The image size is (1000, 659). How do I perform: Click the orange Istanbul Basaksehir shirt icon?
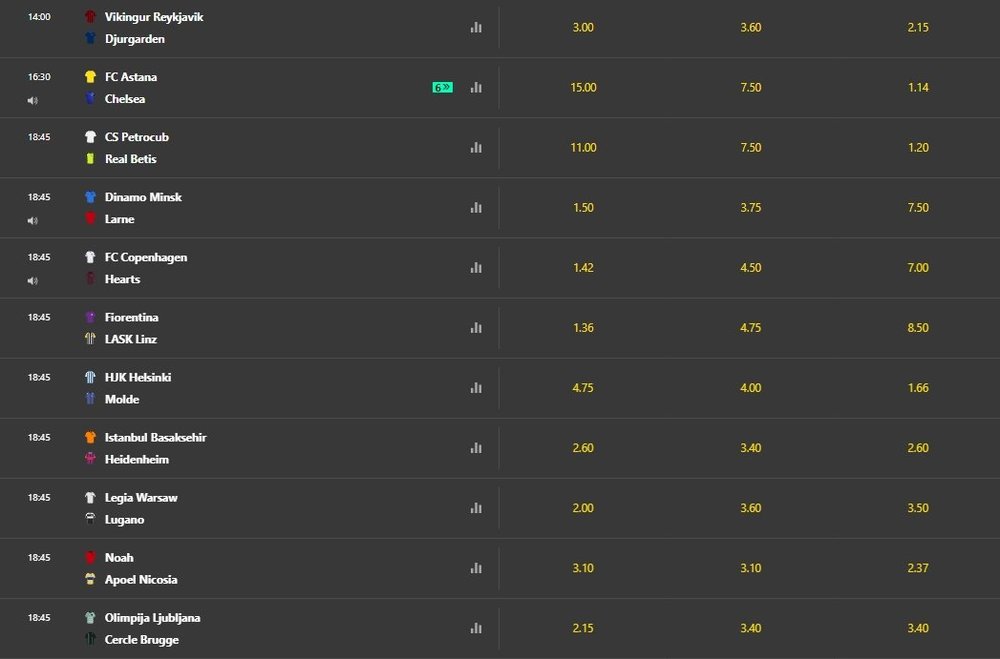point(90,437)
